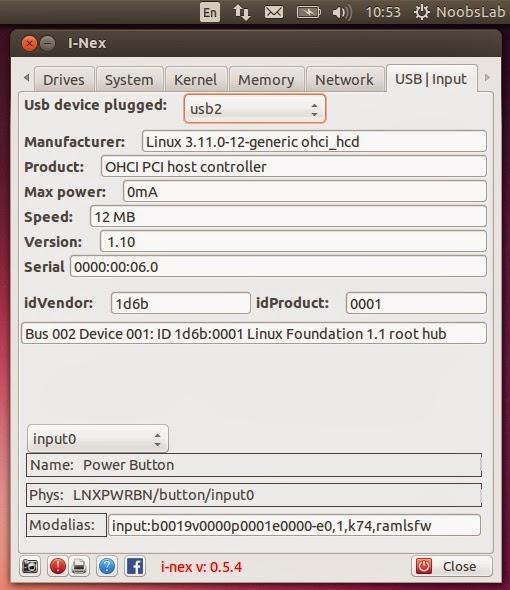The width and height of the screenshot is (510, 590).
Task: Click the Phys: LNXPWRBN/button/input0 row
Action: (254, 495)
